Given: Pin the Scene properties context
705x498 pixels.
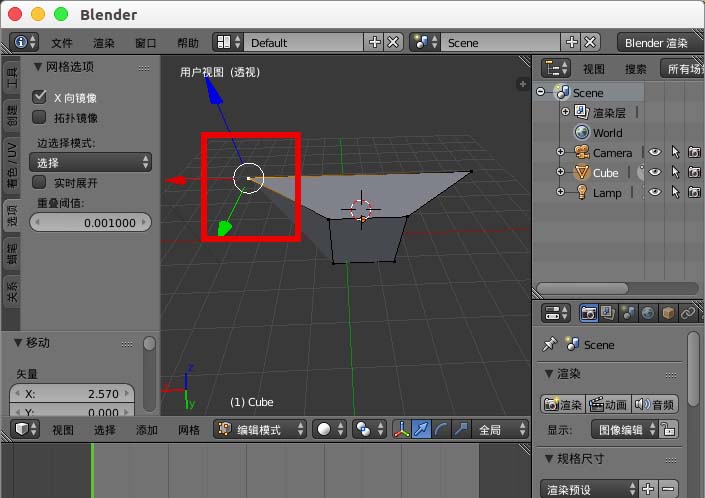Looking at the screenshot, I should [x=549, y=345].
